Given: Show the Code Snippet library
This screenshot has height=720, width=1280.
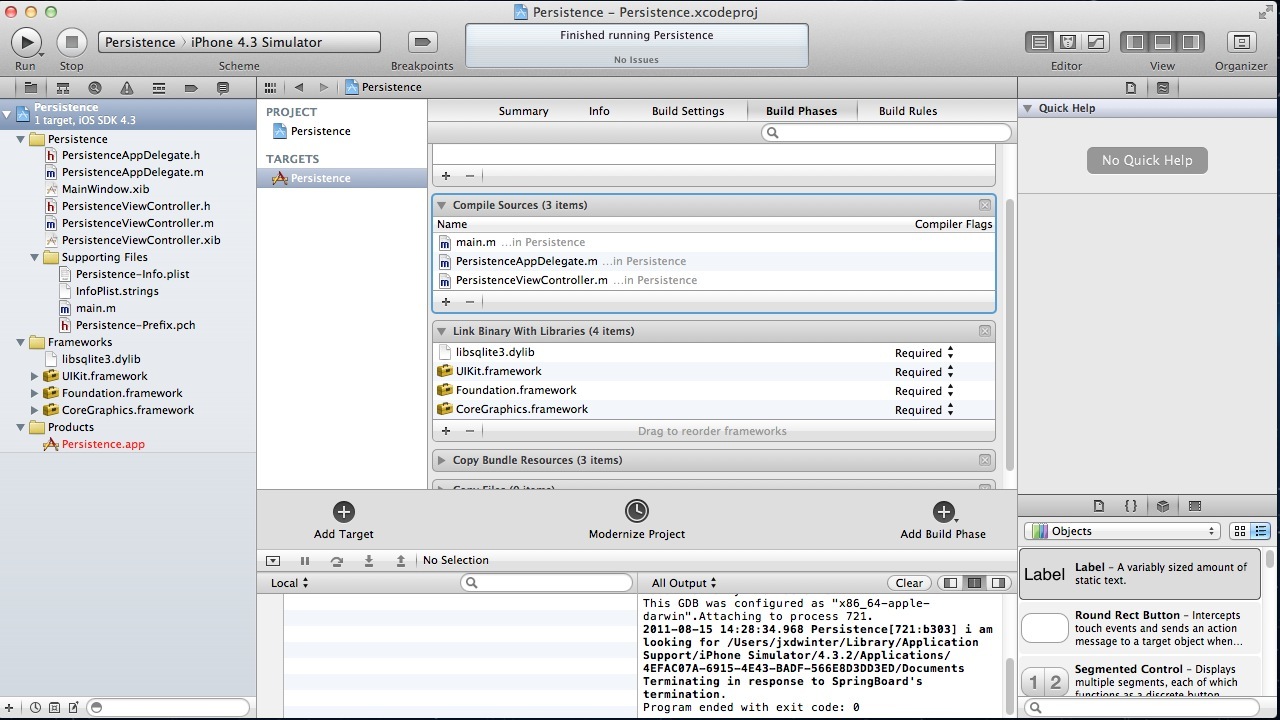Looking at the screenshot, I should click(x=1131, y=506).
